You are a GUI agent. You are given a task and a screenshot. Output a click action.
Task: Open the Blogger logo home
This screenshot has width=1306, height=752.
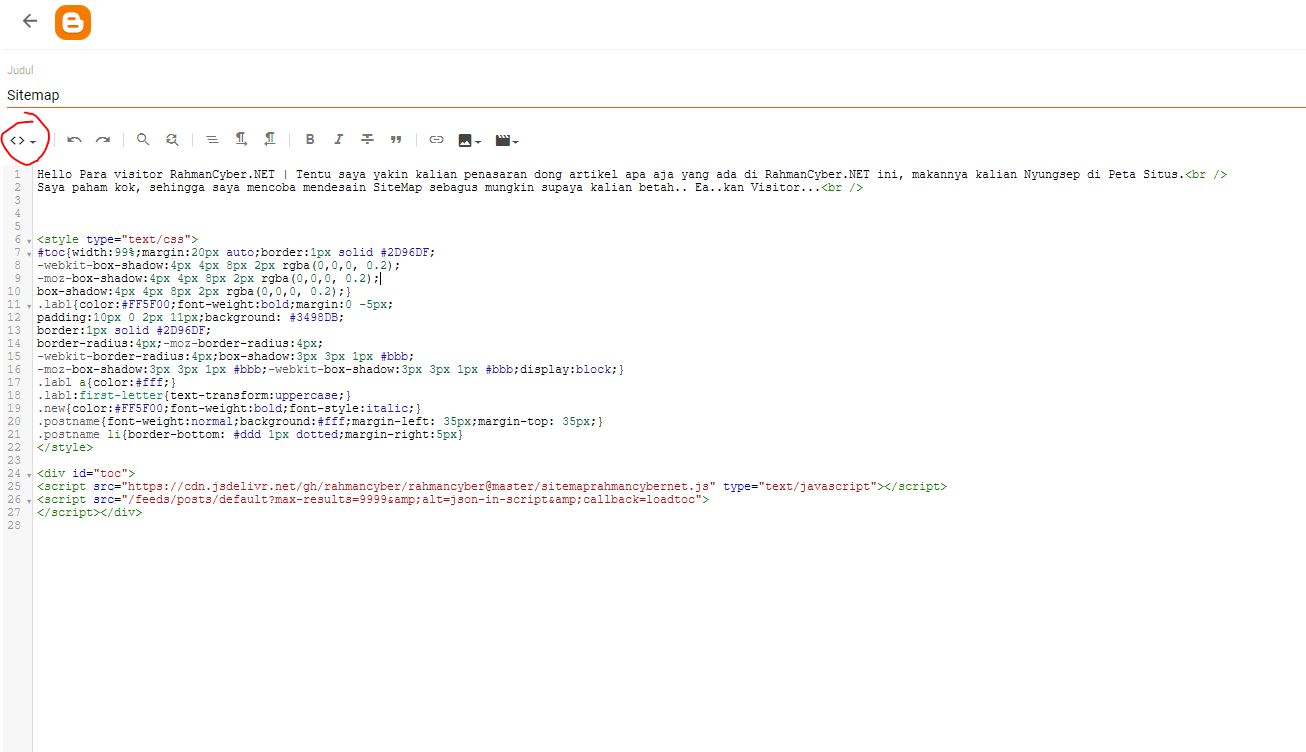tap(73, 22)
